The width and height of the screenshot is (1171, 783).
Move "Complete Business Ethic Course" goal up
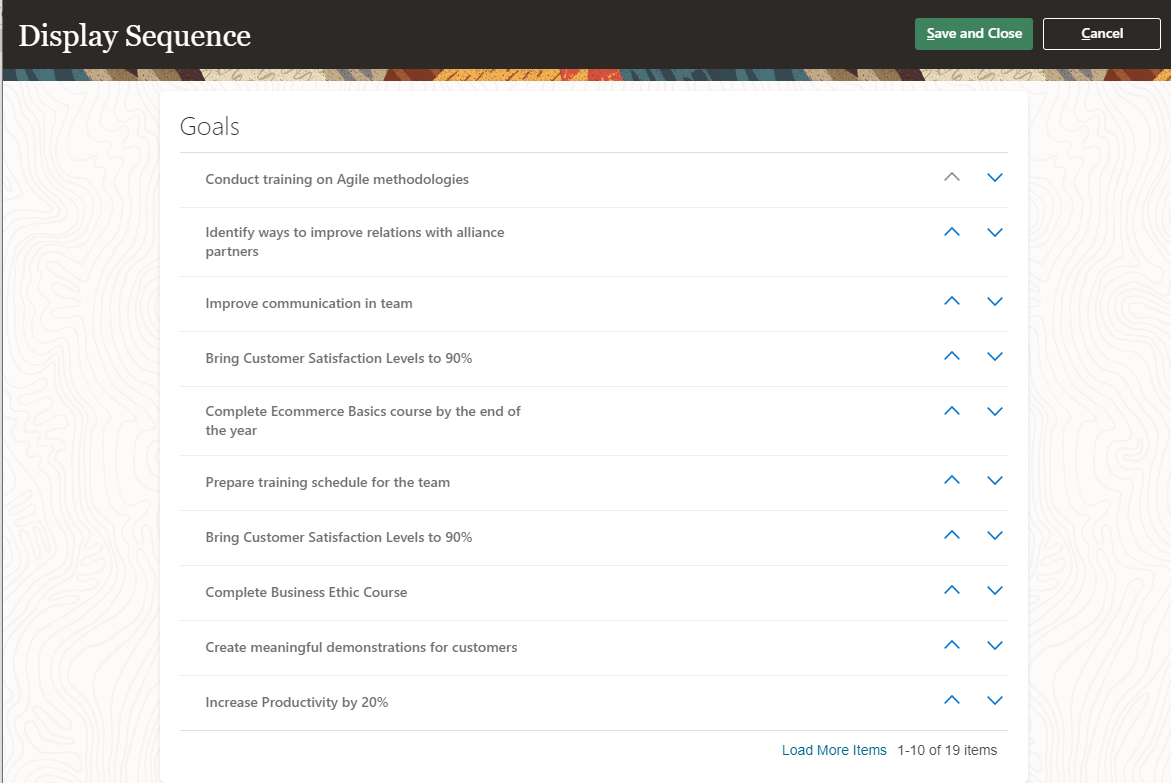click(952, 590)
